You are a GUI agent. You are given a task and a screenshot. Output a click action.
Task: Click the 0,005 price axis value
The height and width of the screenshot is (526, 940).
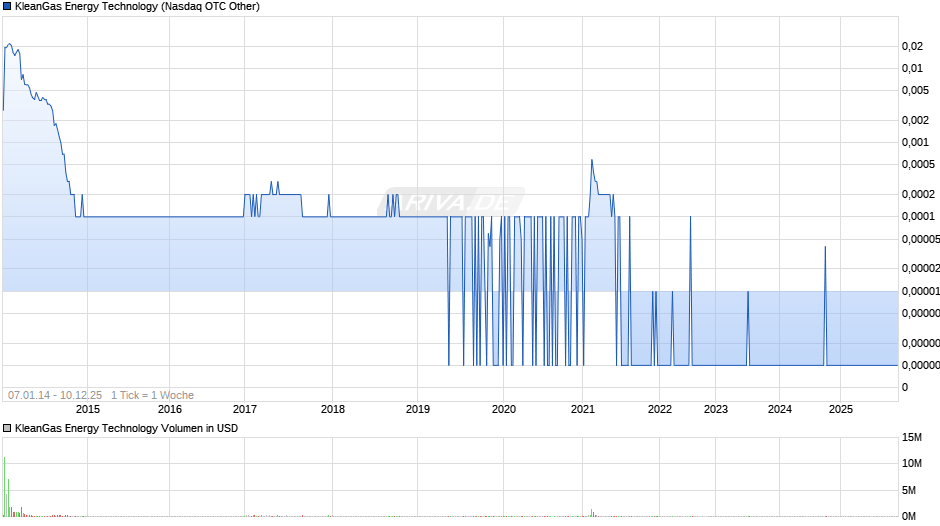point(915,91)
